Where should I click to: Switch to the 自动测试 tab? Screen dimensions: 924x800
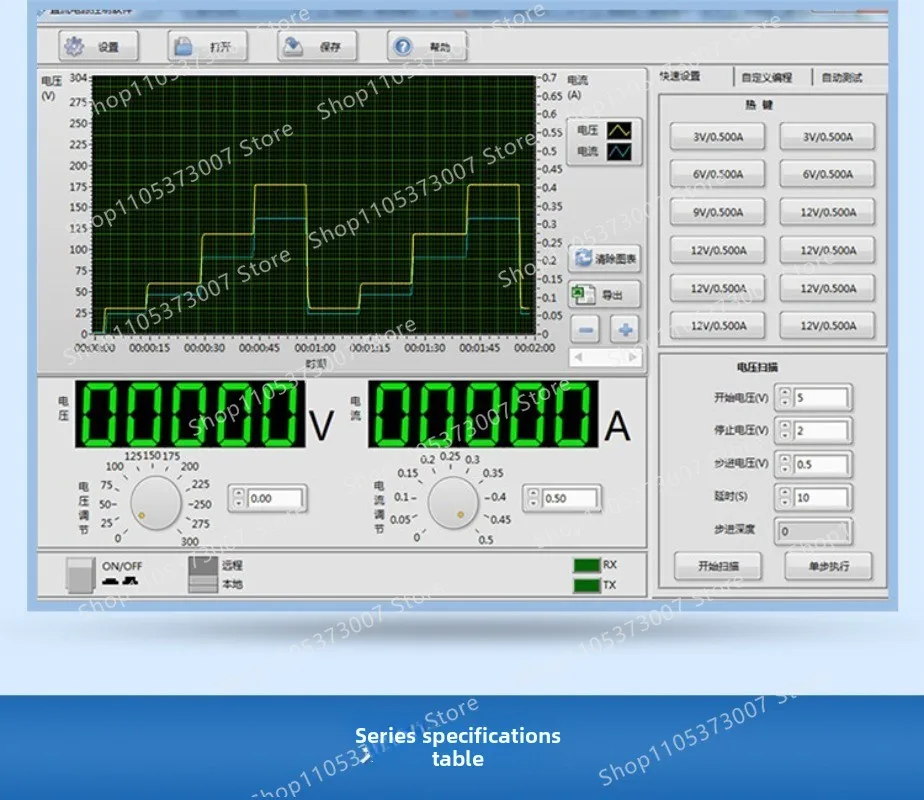(842, 77)
